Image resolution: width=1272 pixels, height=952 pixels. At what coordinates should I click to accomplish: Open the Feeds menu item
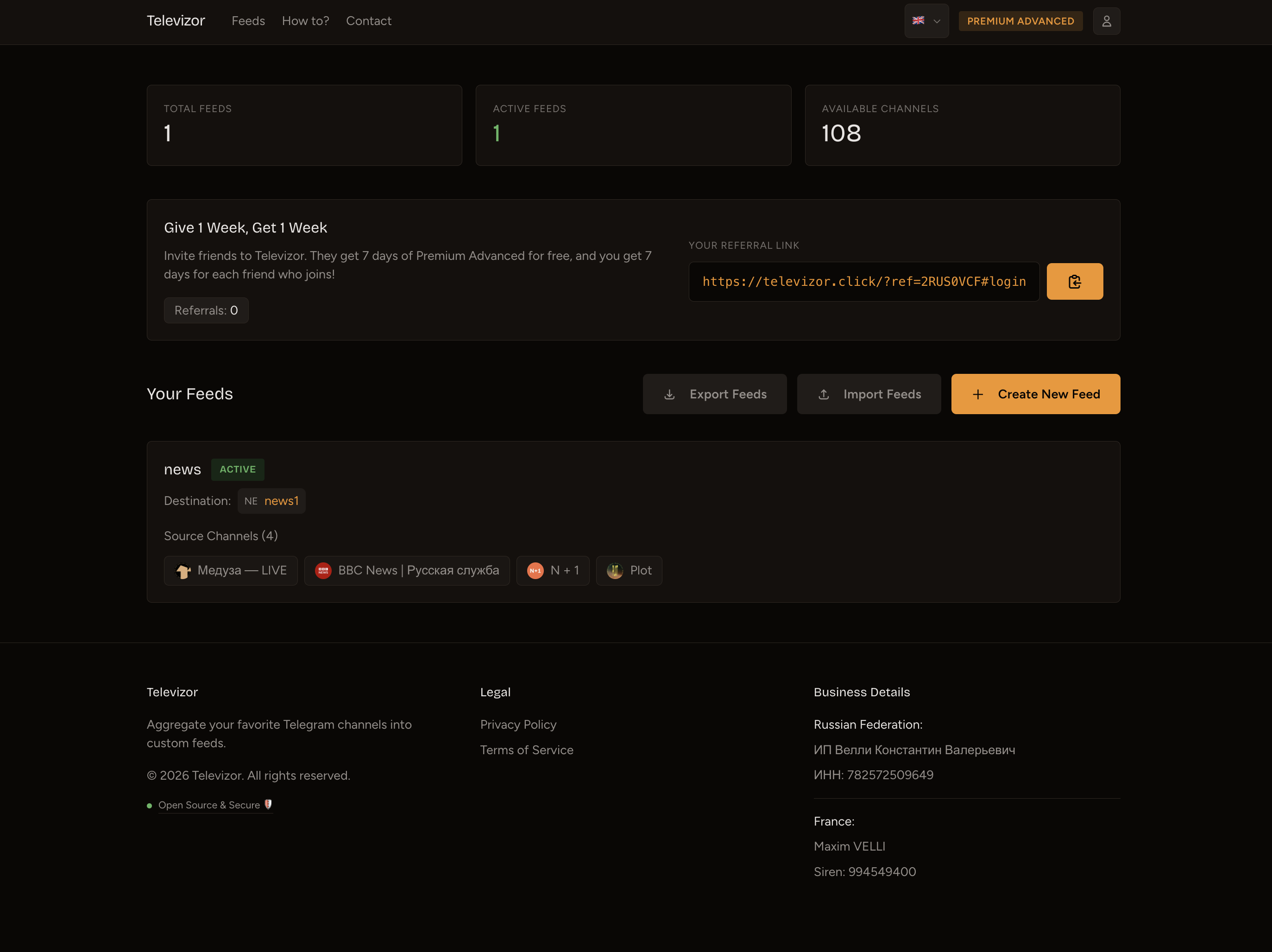[248, 21]
